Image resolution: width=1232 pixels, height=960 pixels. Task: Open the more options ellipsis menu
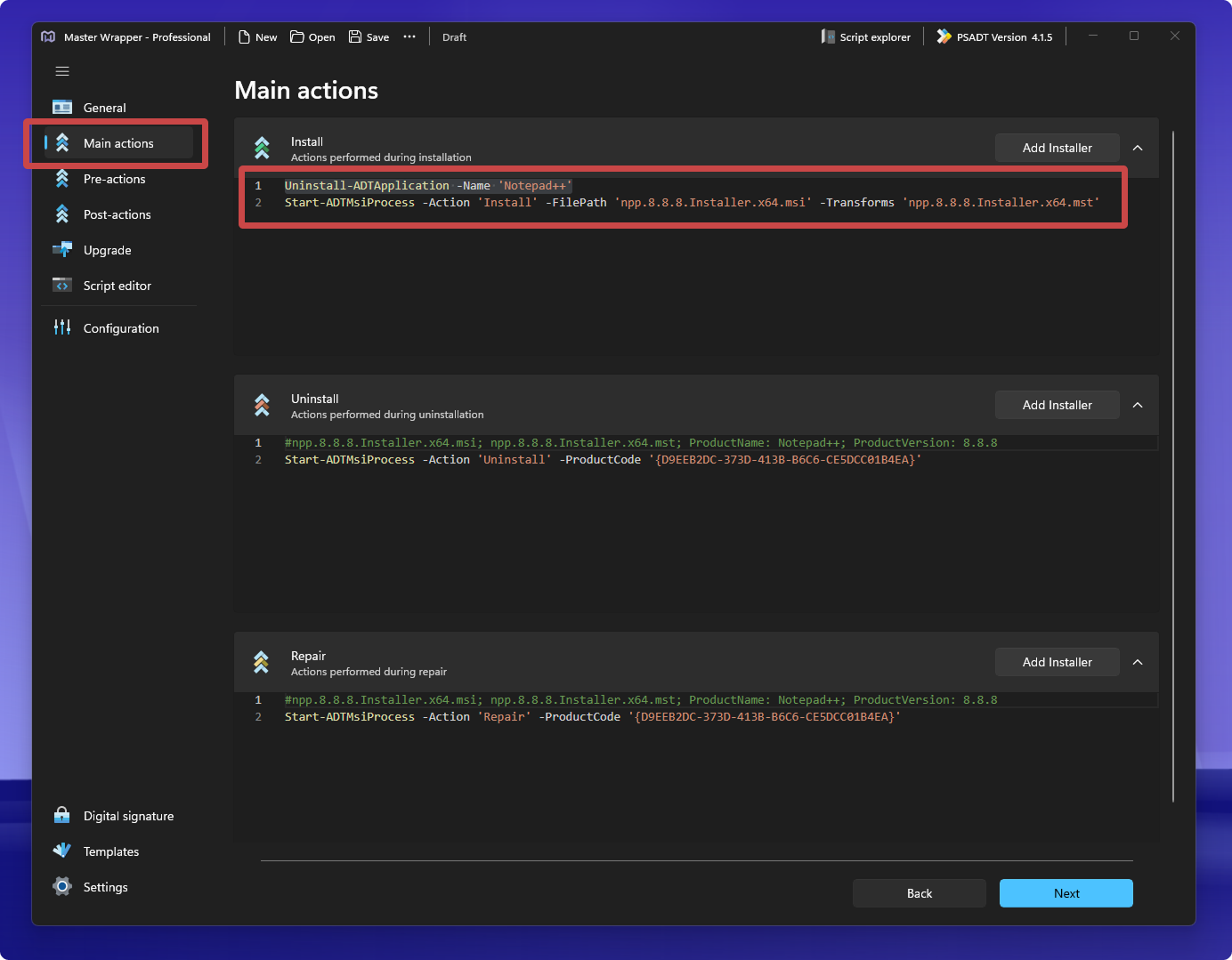point(409,36)
